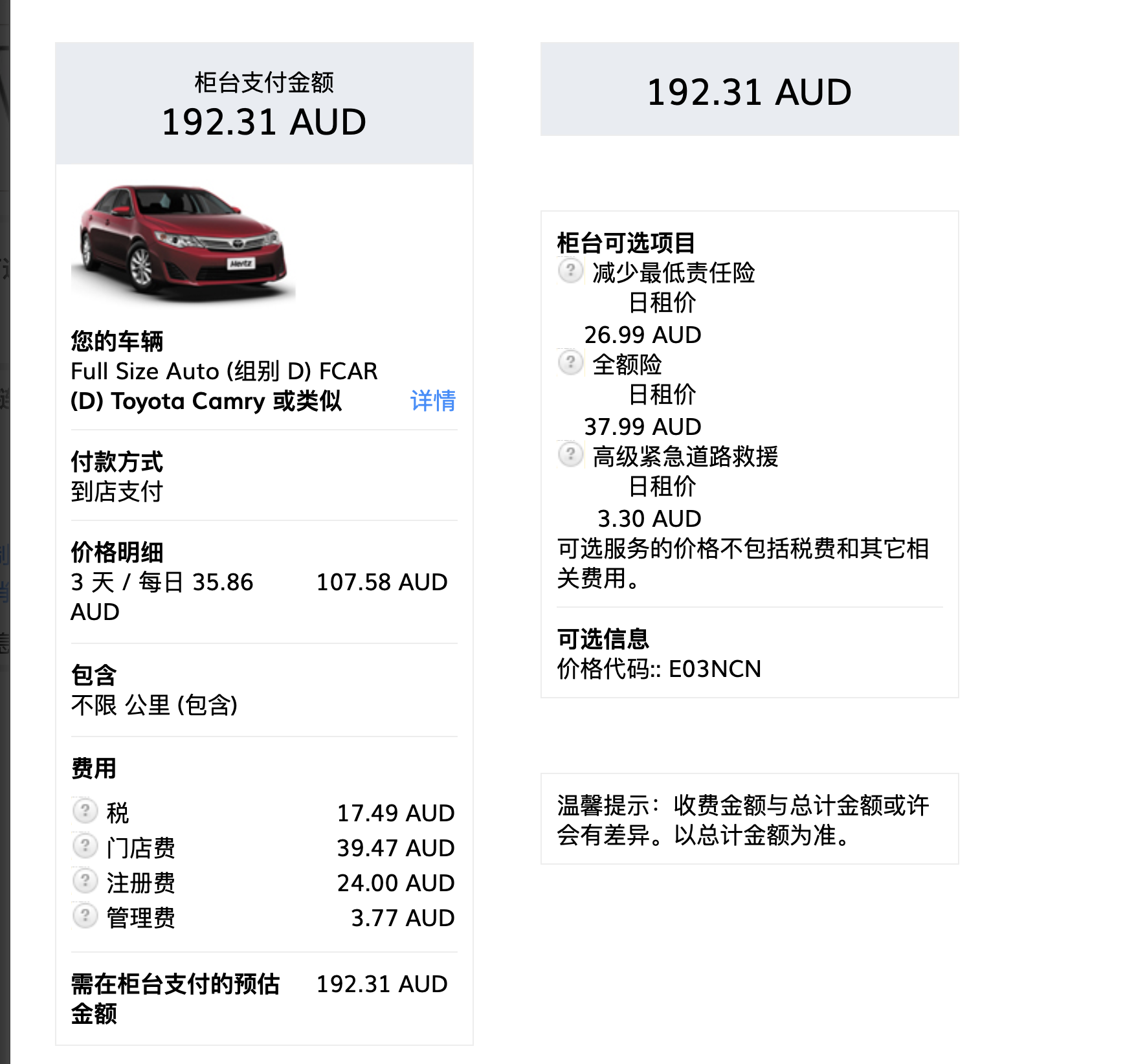Click the 柜台可选项目 section heading
1125x1064 pixels.
(x=626, y=243)
